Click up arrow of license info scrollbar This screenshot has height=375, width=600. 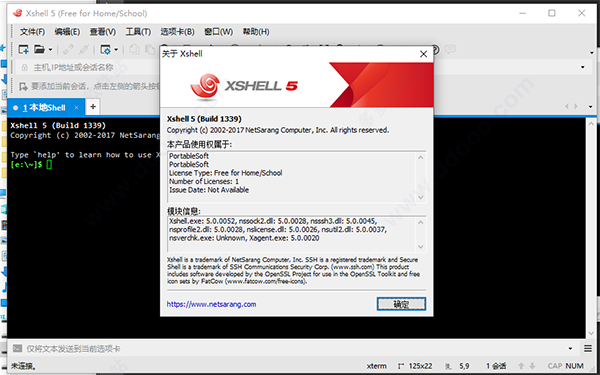tap(421, 157)
